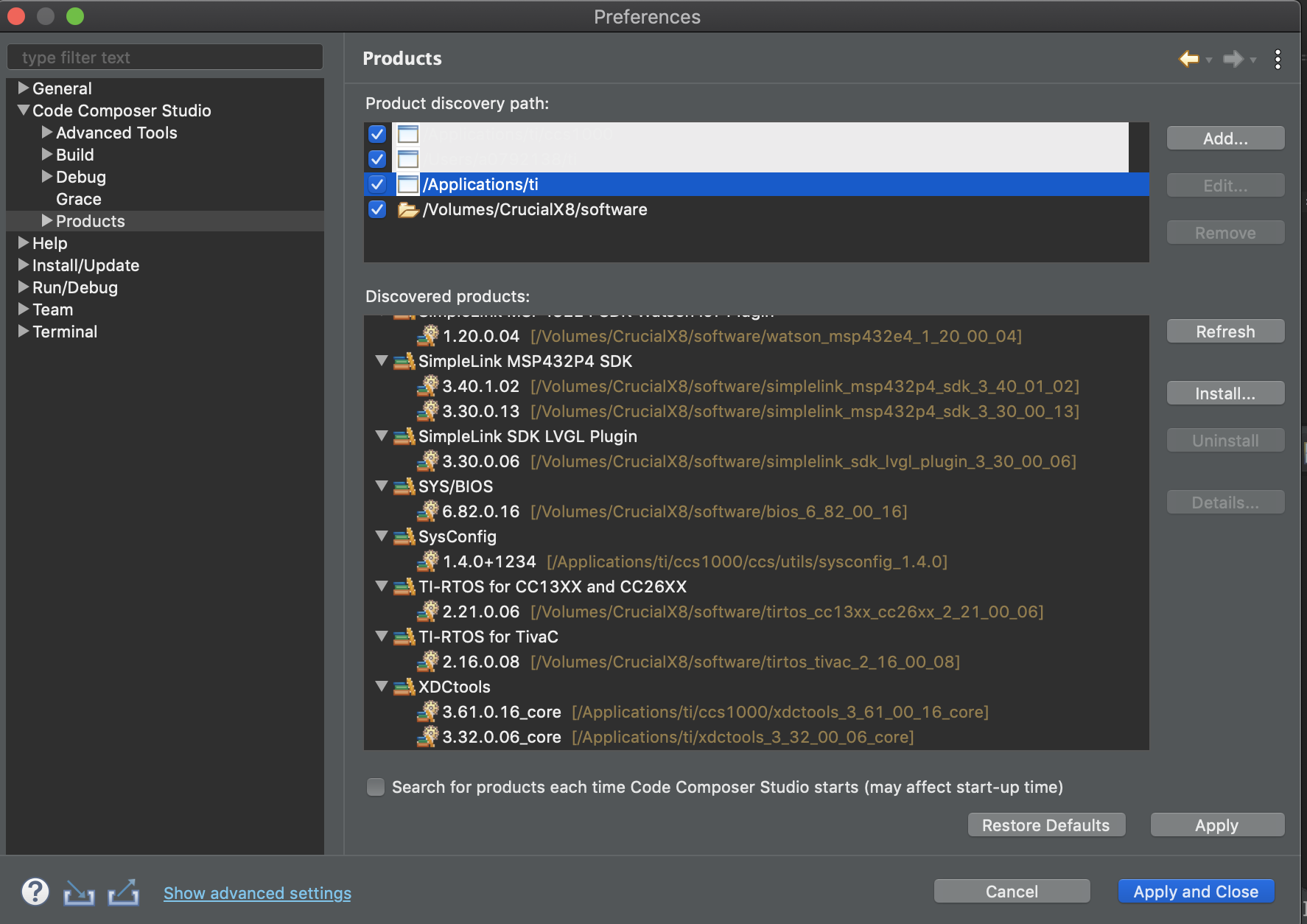Click the type filter text field
1307x924 pixels.
tap(165, 57)
